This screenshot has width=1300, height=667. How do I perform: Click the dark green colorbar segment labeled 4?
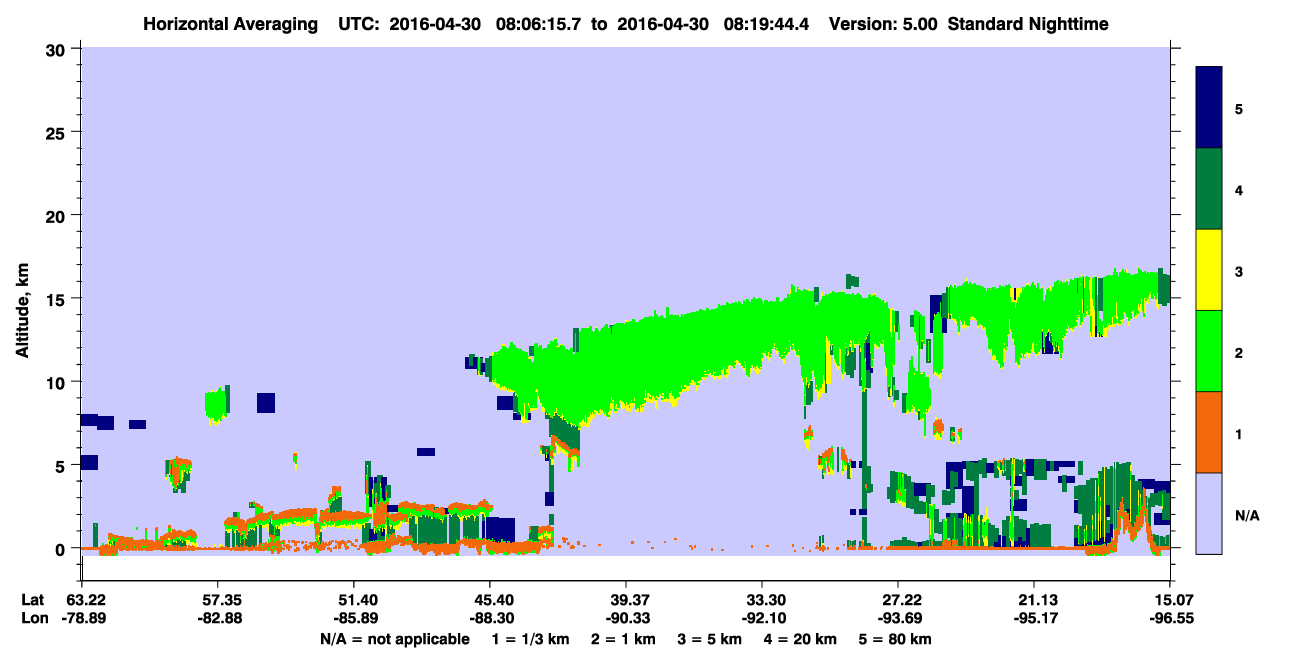tap(1209, 188)
